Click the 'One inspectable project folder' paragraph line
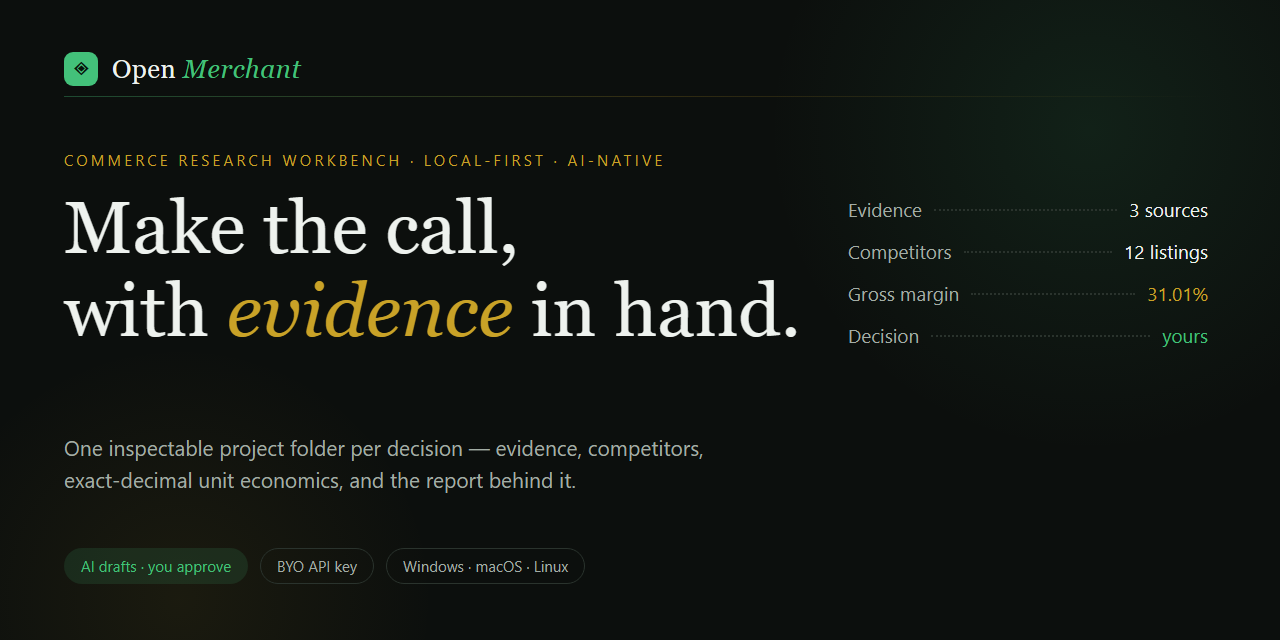The width and height of the screenshot is (1280, 640). click(x=384, y=449)
